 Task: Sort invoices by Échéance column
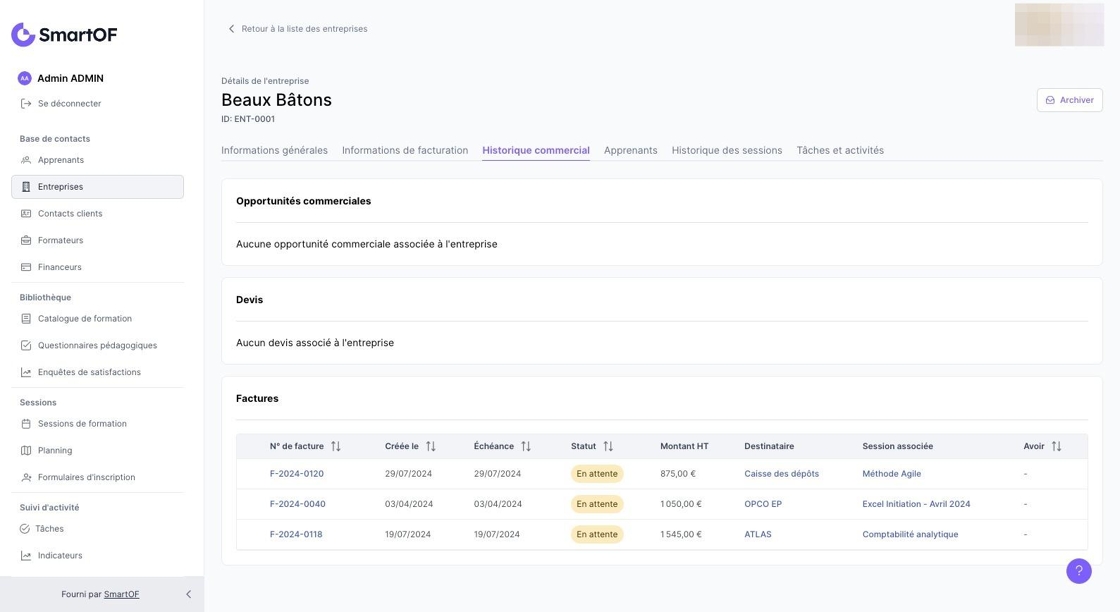[x=526, y=447]
